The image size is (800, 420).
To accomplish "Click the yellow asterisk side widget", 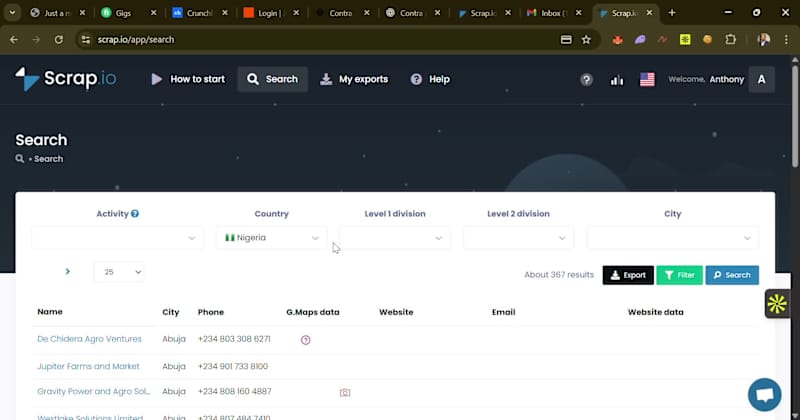I will click(777, 304).
